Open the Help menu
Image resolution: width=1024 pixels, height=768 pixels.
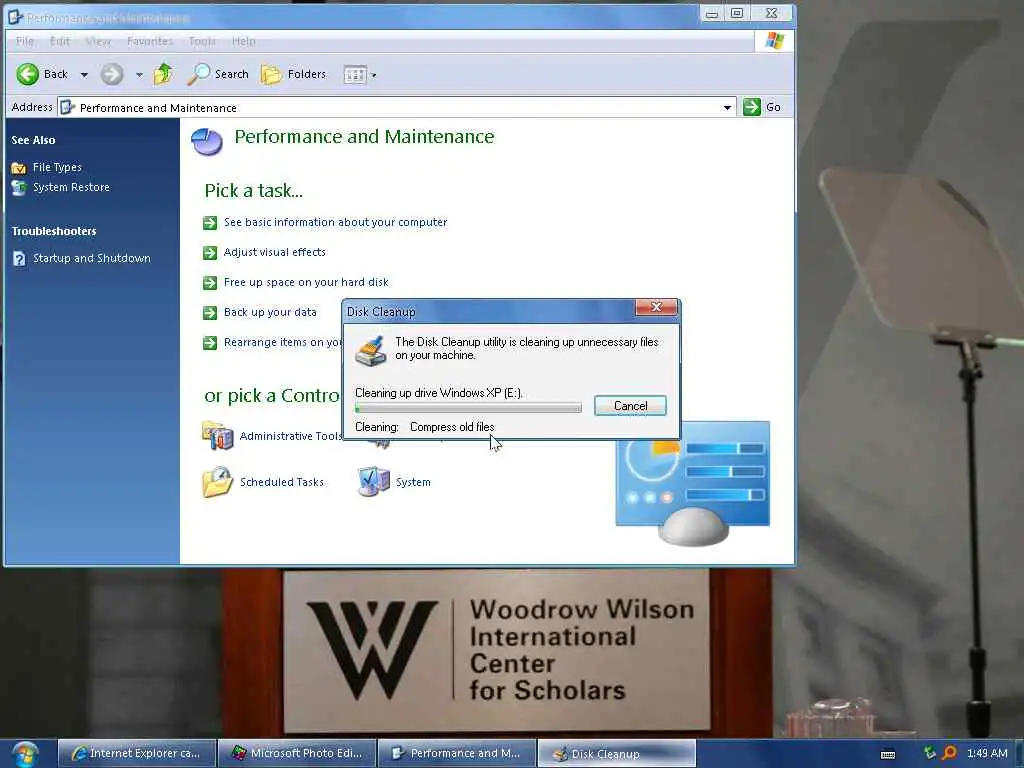[243, 41]
